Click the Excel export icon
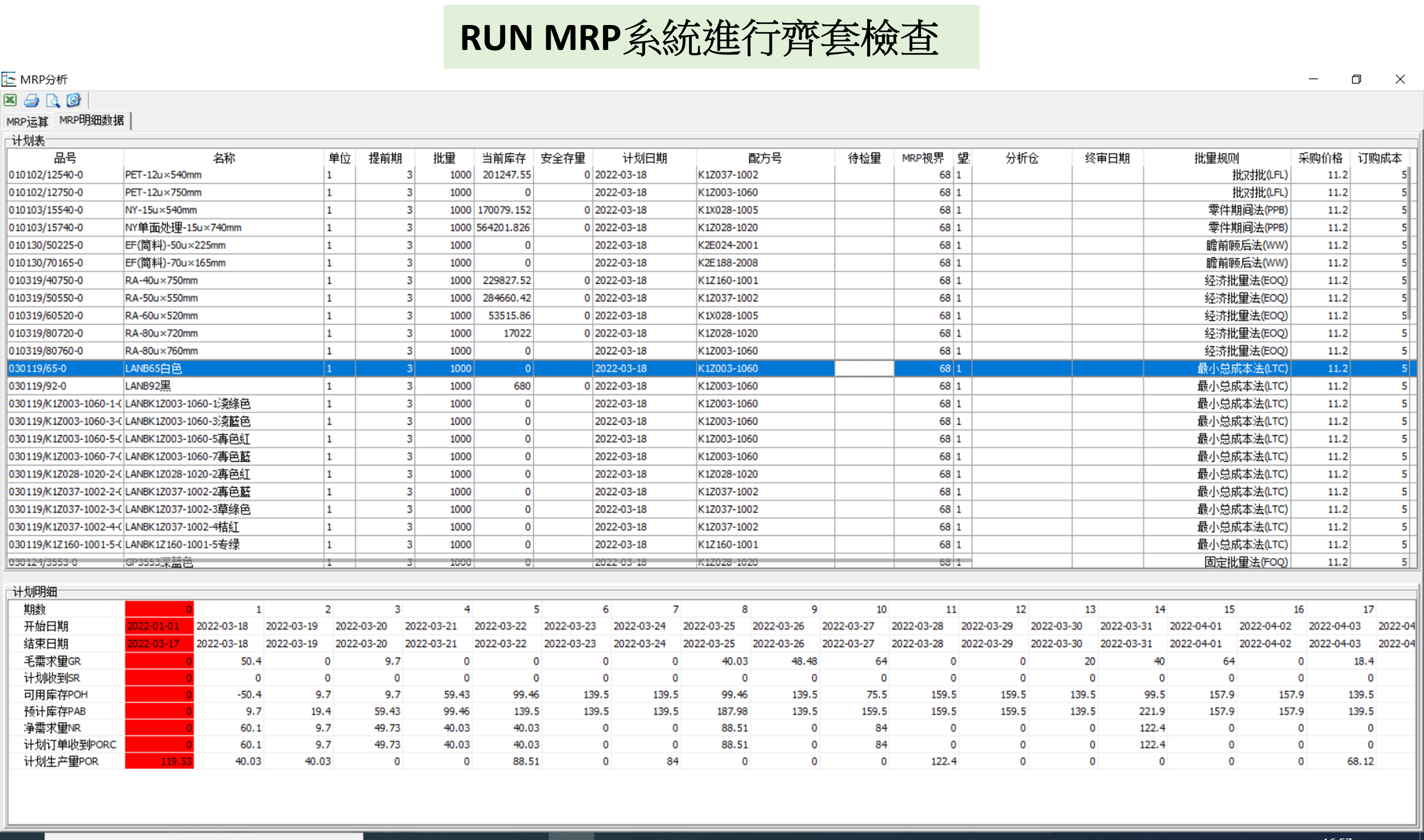Viewport: 1424px width, 840px height. (10, 100)
